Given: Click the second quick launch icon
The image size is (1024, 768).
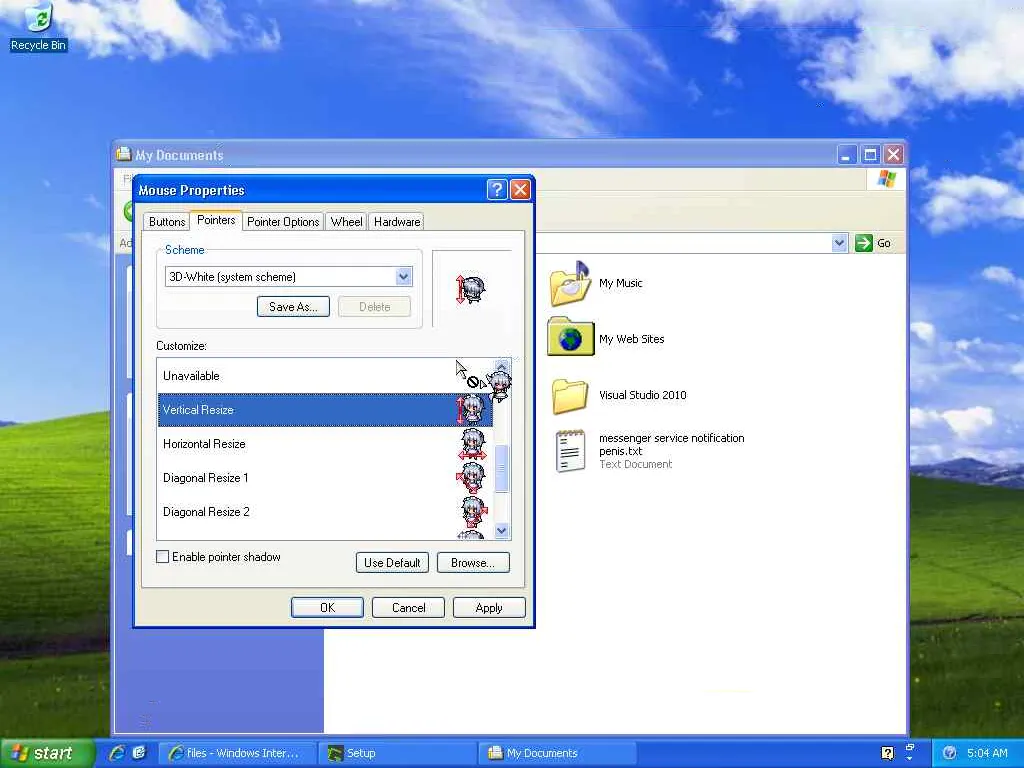Looking at the screenshot, I should coord(139,753).
